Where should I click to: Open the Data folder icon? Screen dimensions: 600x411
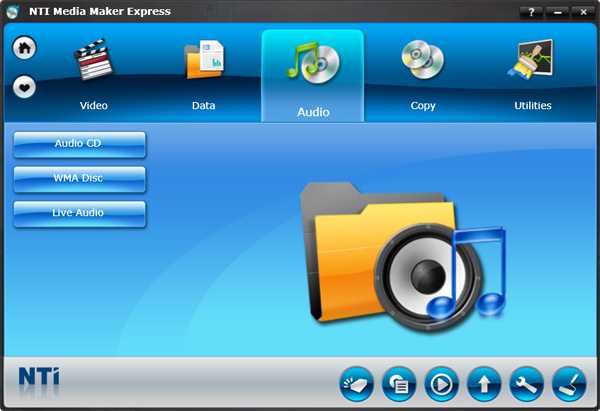[204, 59]
